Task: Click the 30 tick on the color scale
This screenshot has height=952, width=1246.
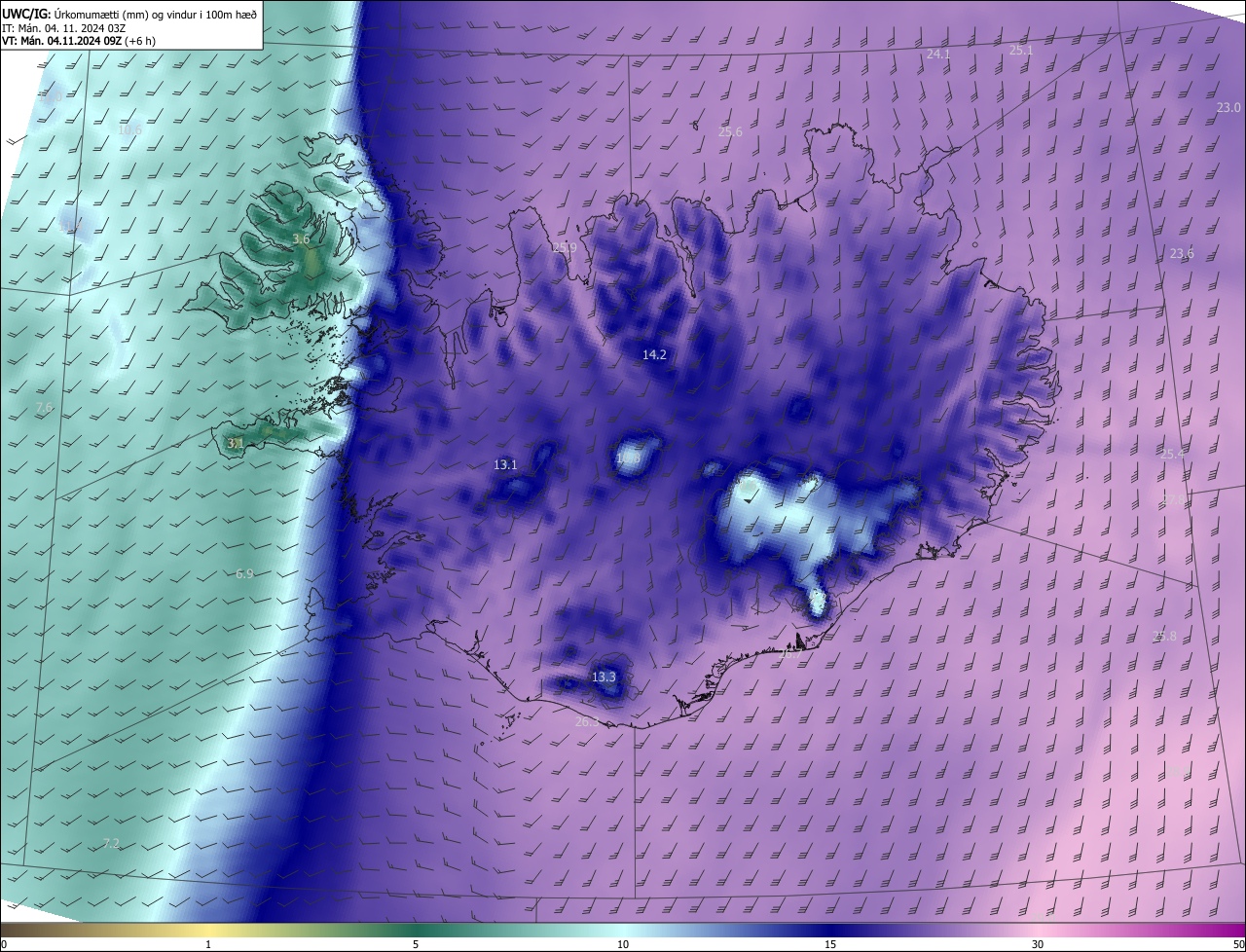Action: coord(1038,944)
